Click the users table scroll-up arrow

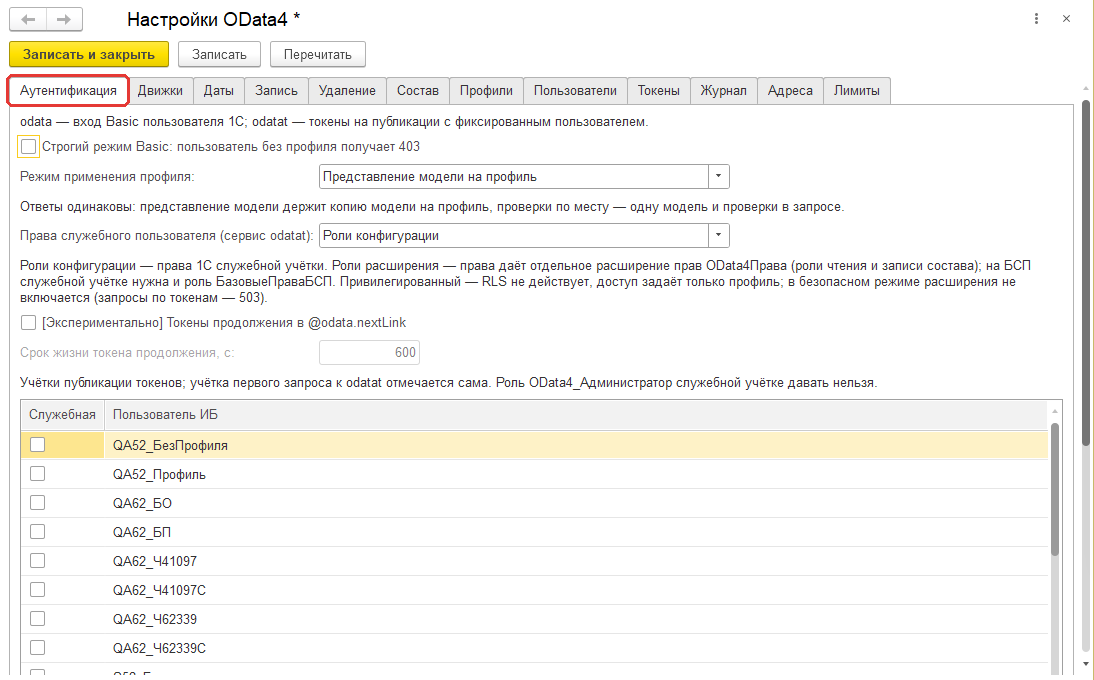[x=1055, y=411]
